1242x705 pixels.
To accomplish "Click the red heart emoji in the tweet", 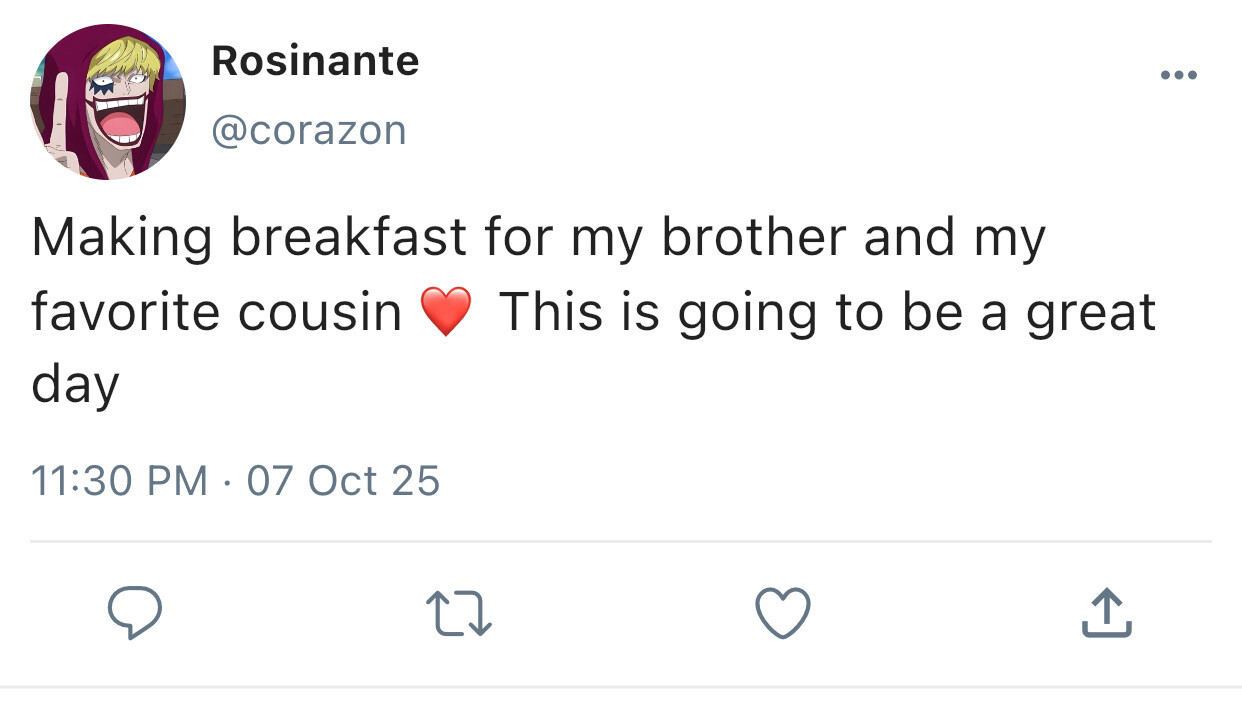I will pyautogui.click(x=446, y=313).
